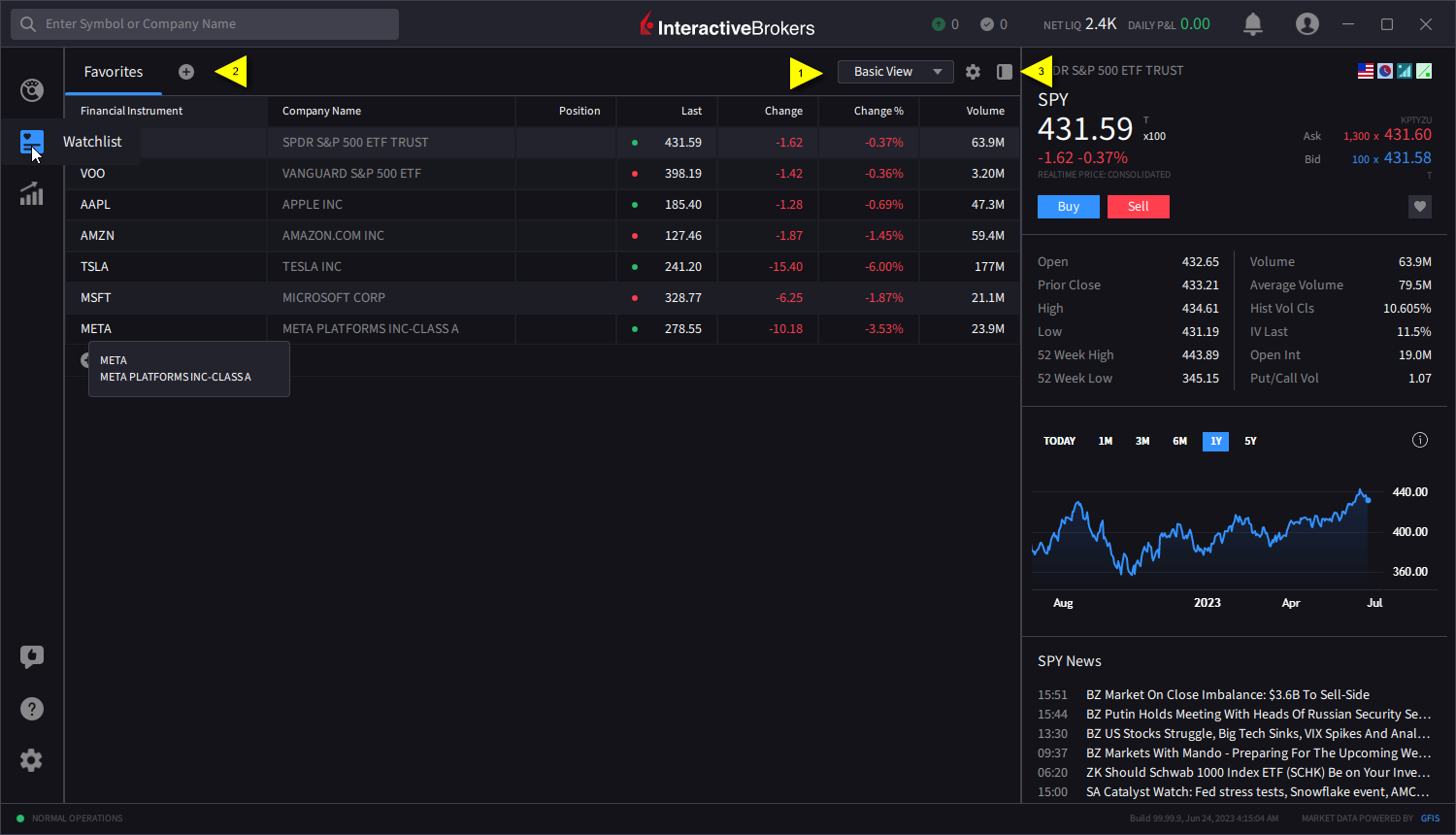This screenshot has height=835, width=1456.
Task: Set chart range to TODAY
Action: pos(1059,441)
